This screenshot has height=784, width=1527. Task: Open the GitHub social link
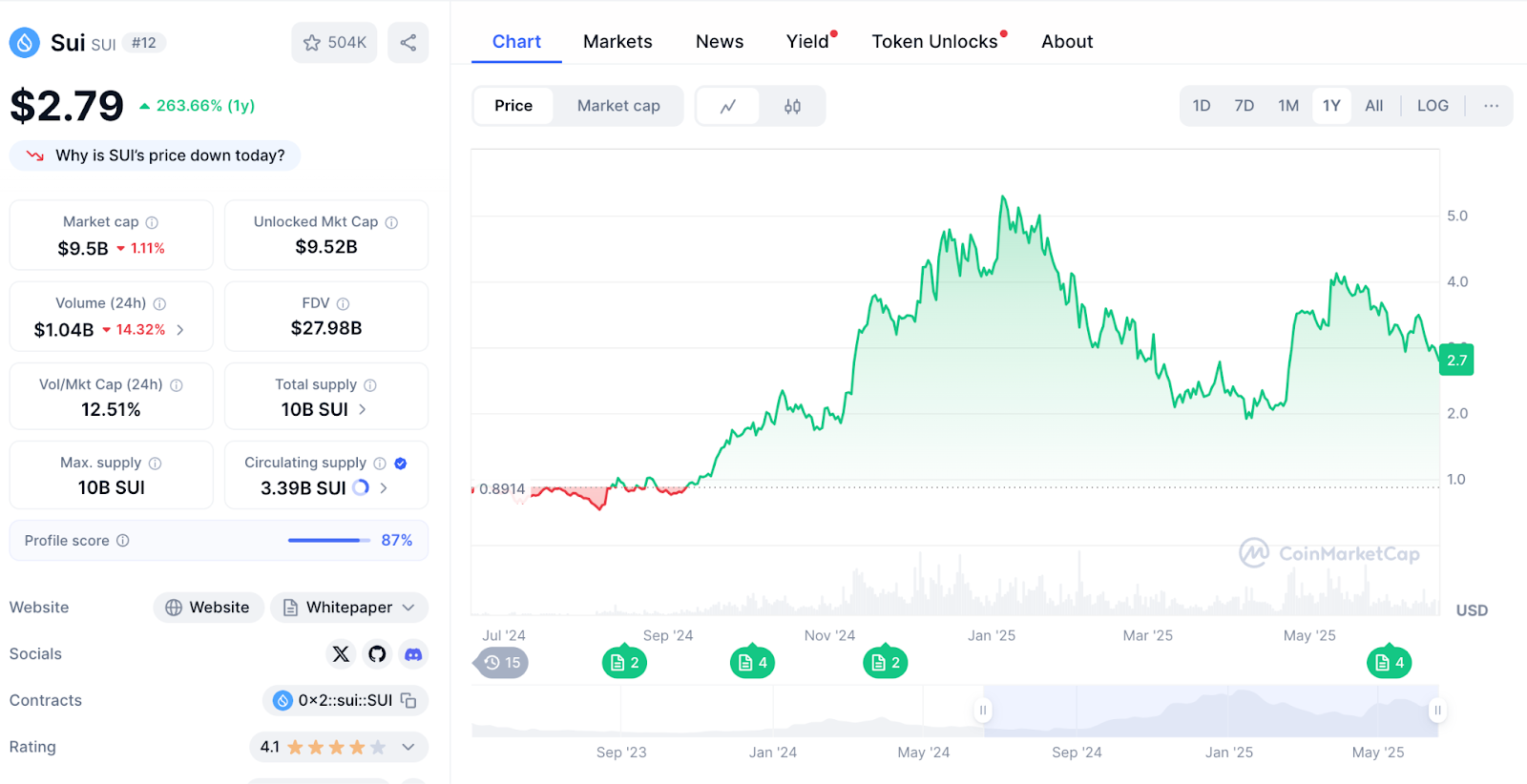click(x=377, y=654)
